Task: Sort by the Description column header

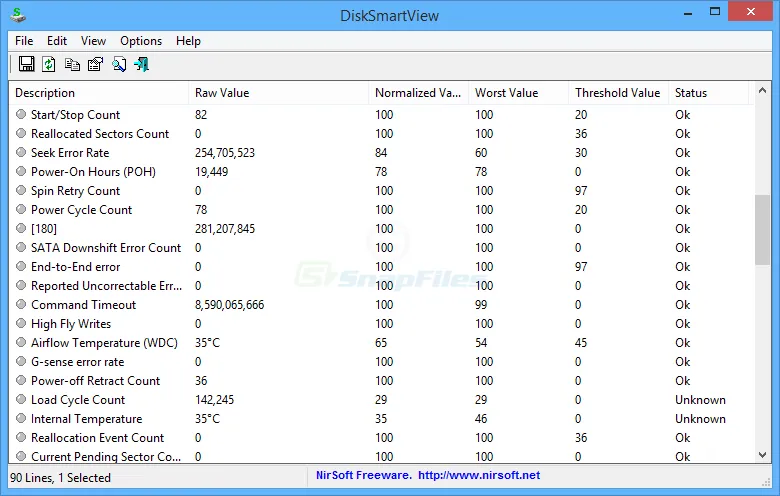Action: (x=98, y=93)
